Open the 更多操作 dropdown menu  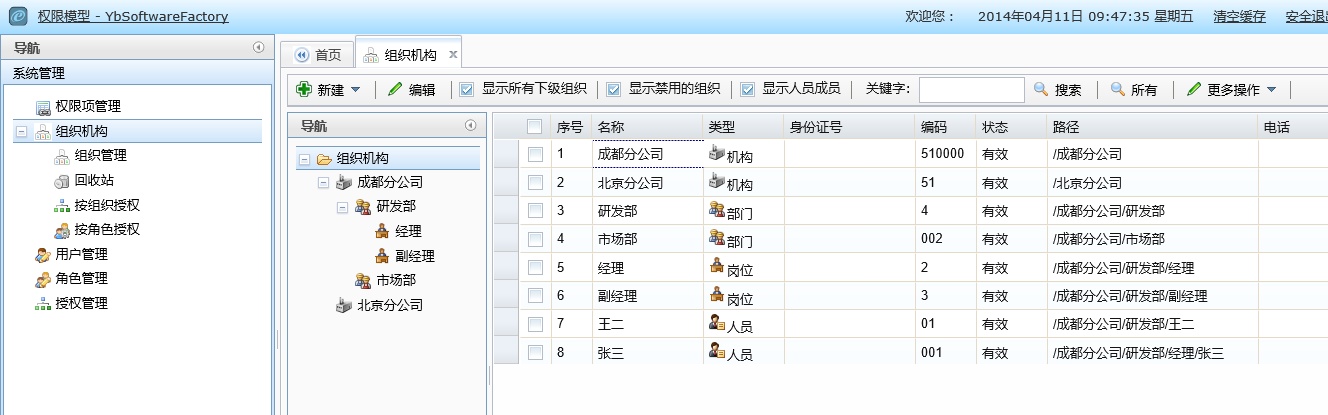(1231, 90)
